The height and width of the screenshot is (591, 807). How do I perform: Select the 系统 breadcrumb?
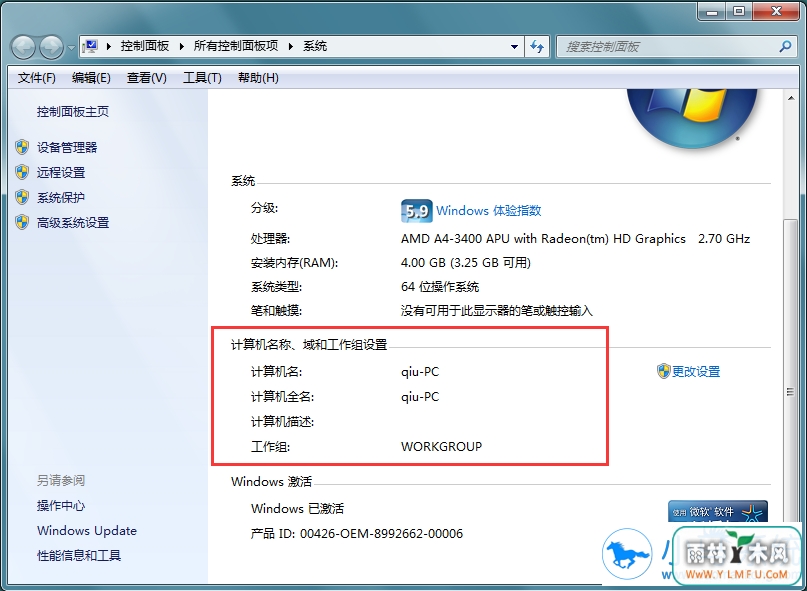click(x=315, y=46)
